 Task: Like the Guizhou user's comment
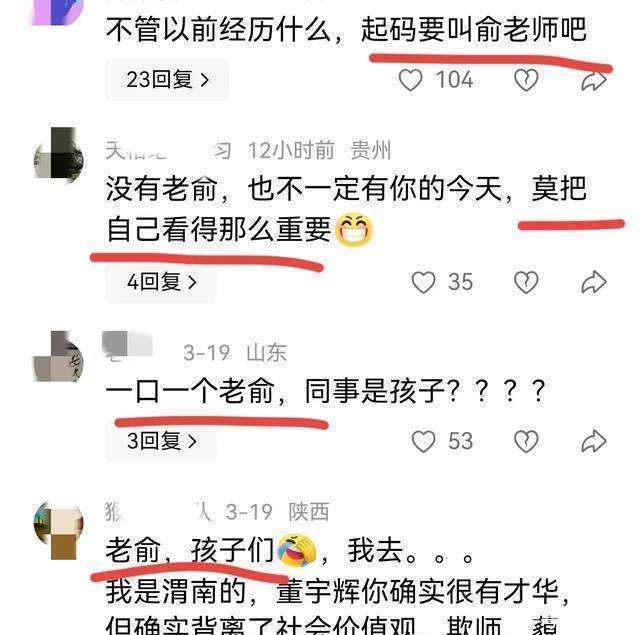point(423,282)
